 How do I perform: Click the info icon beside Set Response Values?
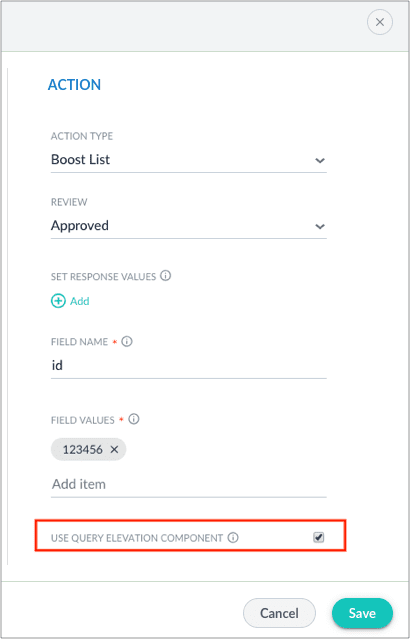[165, 276]
